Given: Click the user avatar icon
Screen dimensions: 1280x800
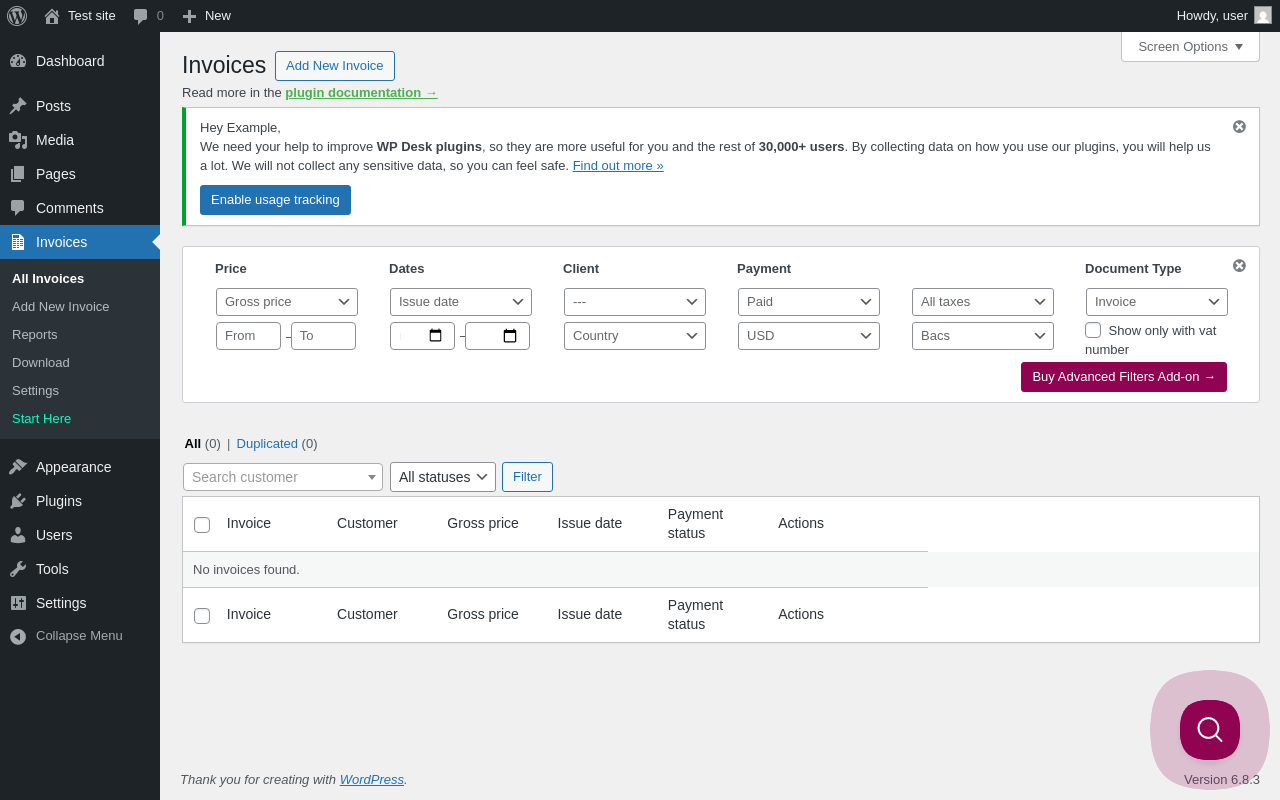Looking at the screenshot, I should click(1263, 16).
